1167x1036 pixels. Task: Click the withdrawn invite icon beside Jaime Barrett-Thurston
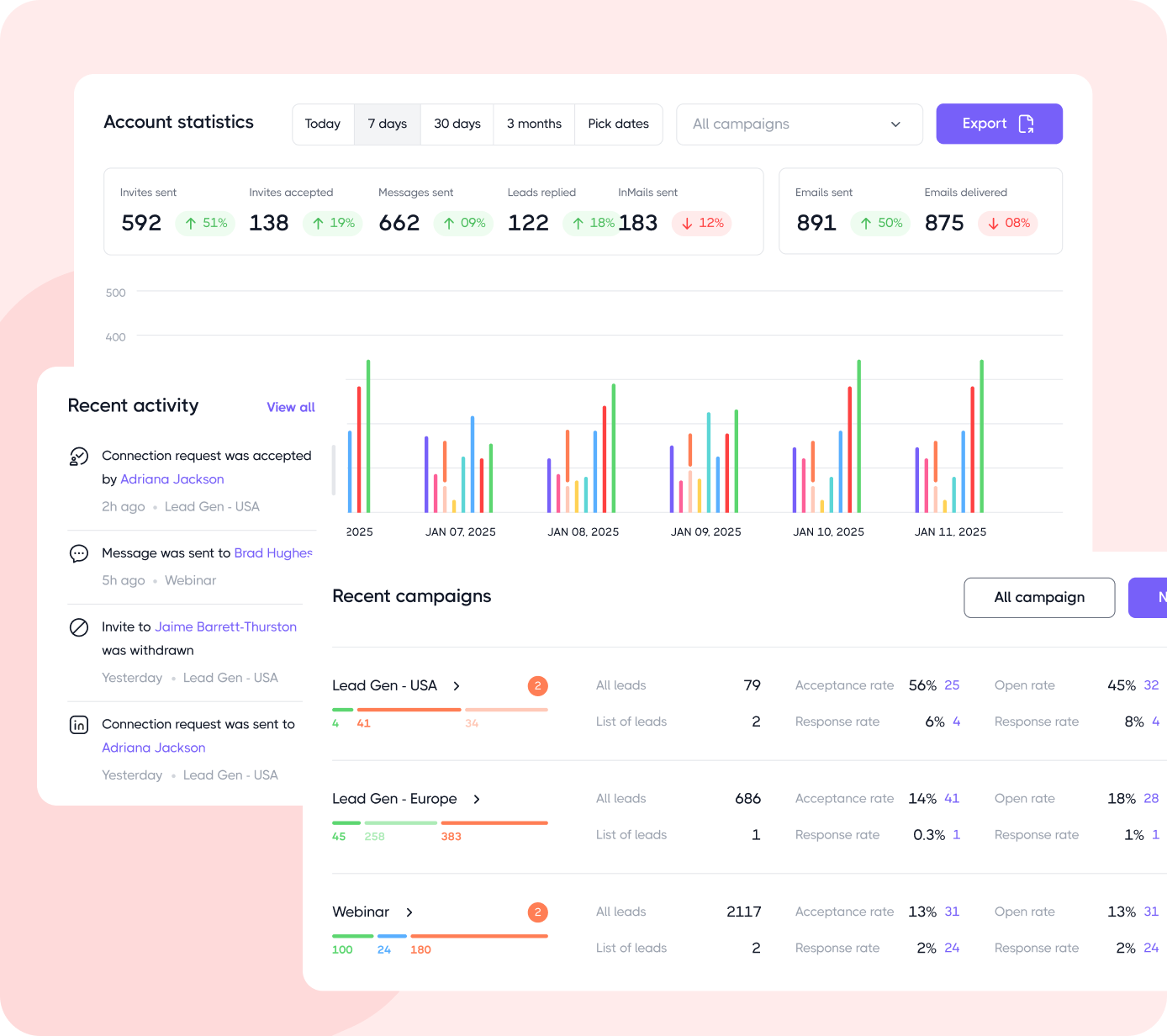coord(78,627)
